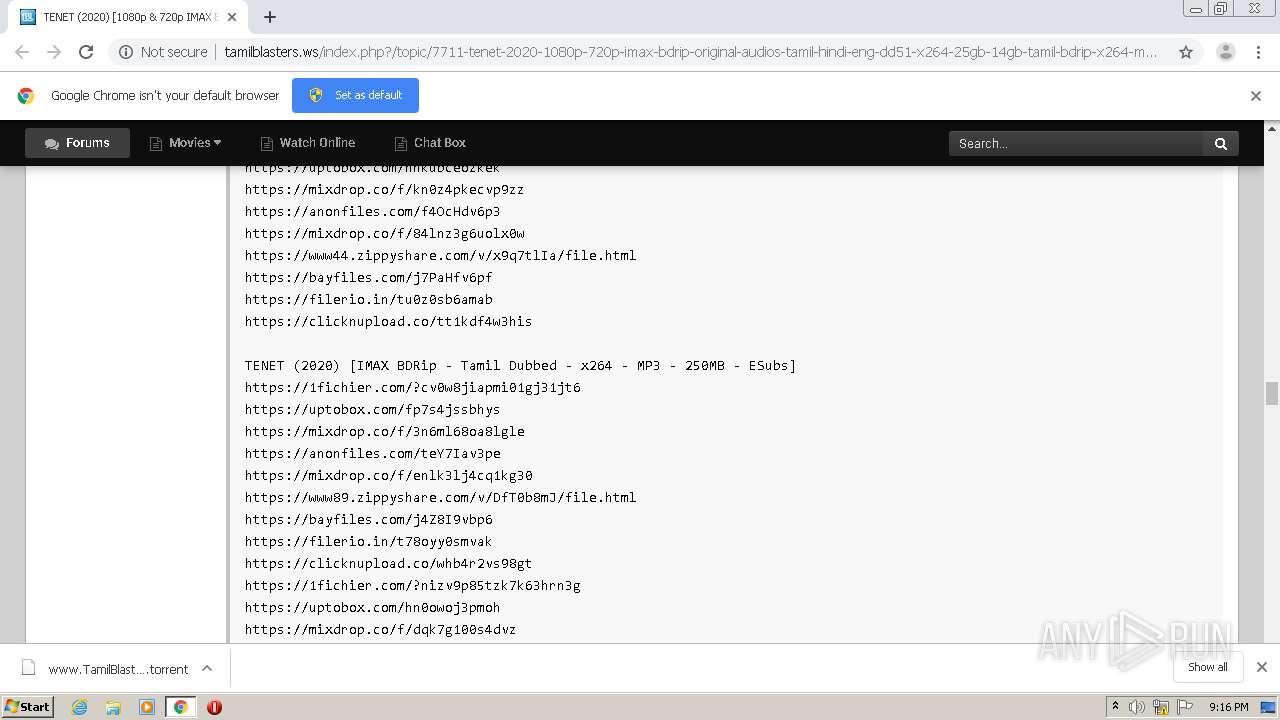Open volume control in system tray

[1137, 707]
